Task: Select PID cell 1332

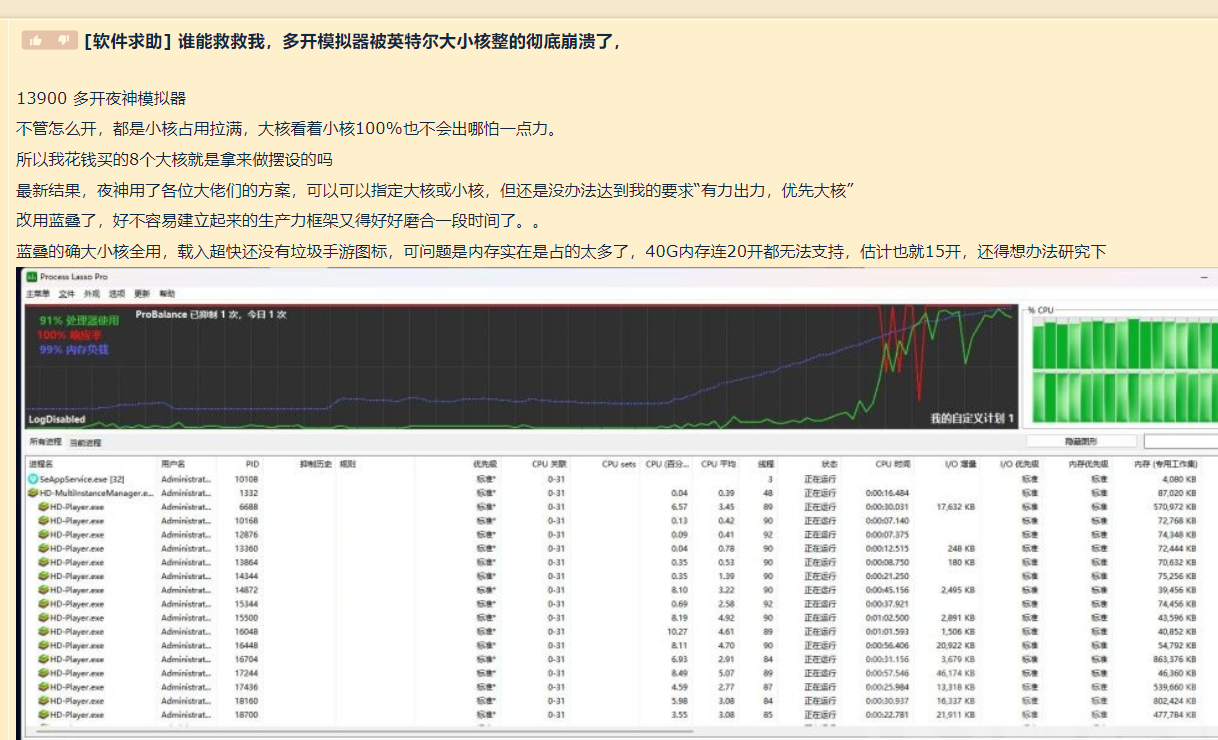Action: (248, 493)
